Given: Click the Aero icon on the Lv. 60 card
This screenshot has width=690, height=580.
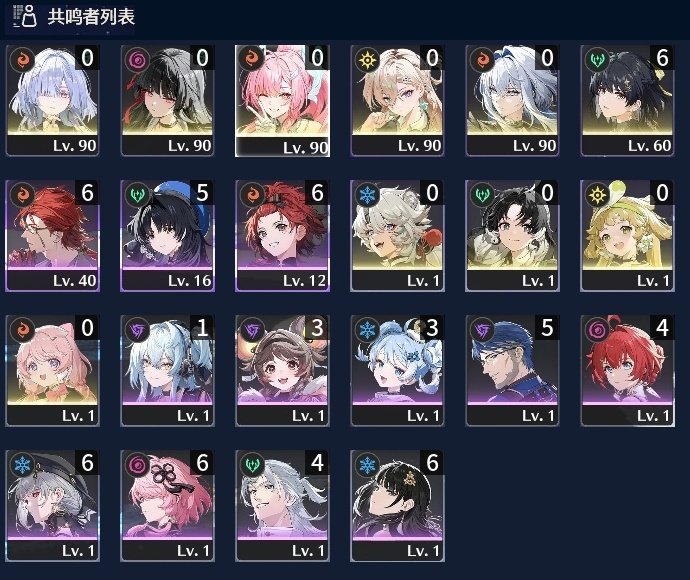Looking at the screenshot, I should [x=597, y=60].
